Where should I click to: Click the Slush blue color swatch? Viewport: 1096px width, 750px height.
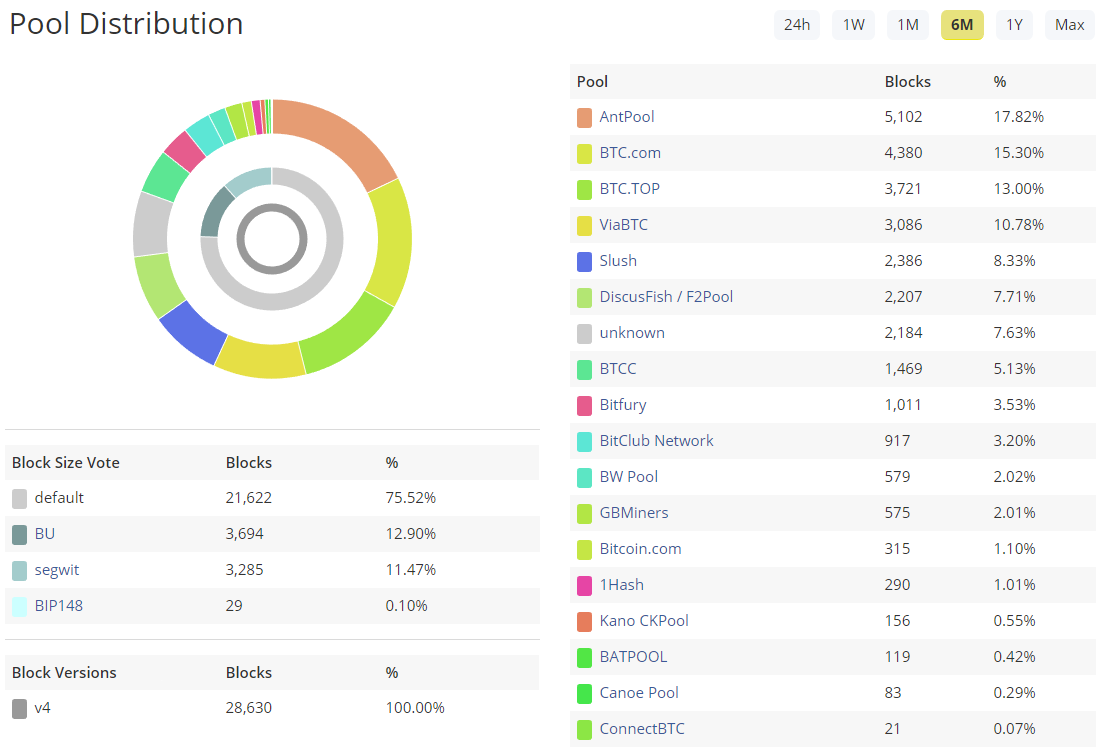pos(585,261)
